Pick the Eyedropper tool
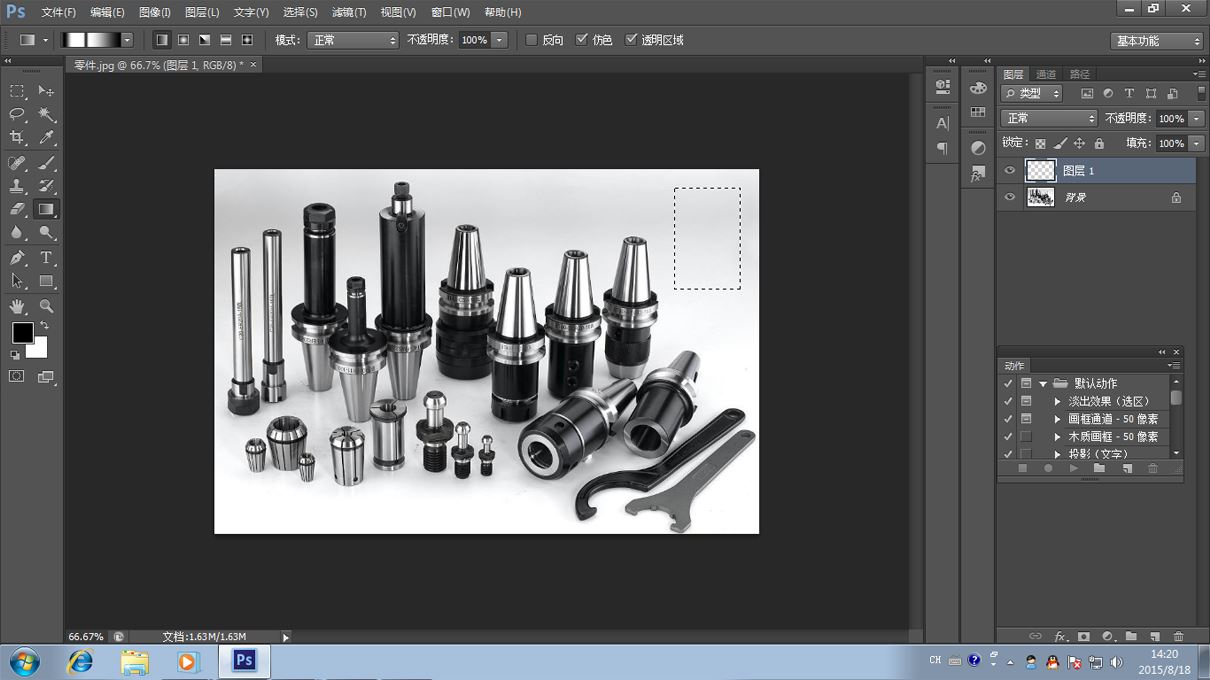This screenshot has width=1210, height=680. point(46,138)
